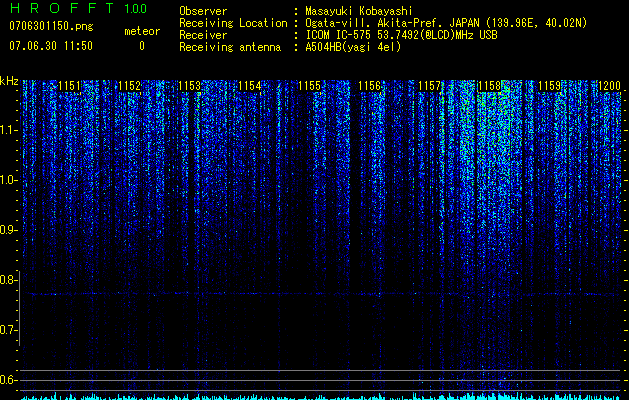Click the 1152 time marker
The height and width of the screenshot is (400, 629).
click(x=130, y=86)
